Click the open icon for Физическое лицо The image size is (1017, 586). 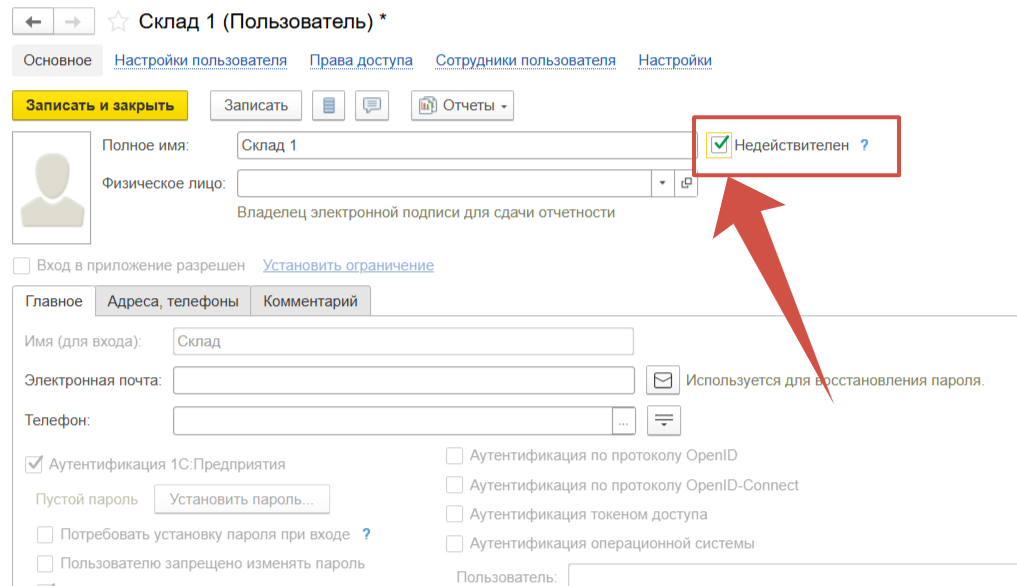pos(686,183)
